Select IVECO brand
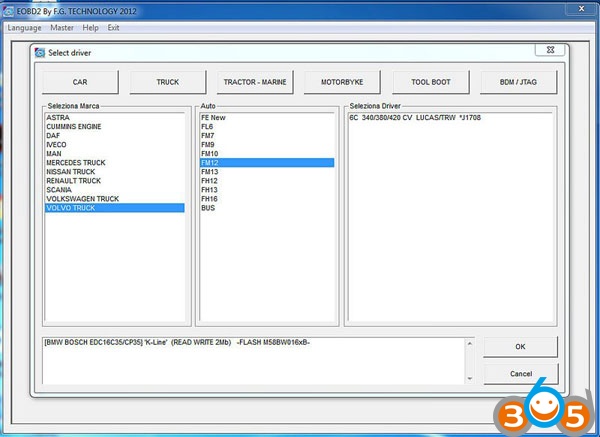 coord(114,145)
